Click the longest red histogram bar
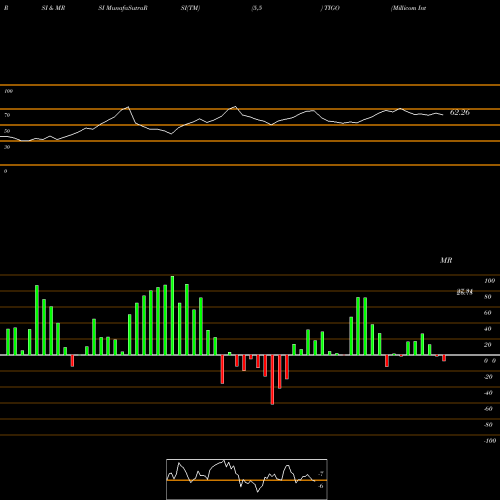 point(272,380)
